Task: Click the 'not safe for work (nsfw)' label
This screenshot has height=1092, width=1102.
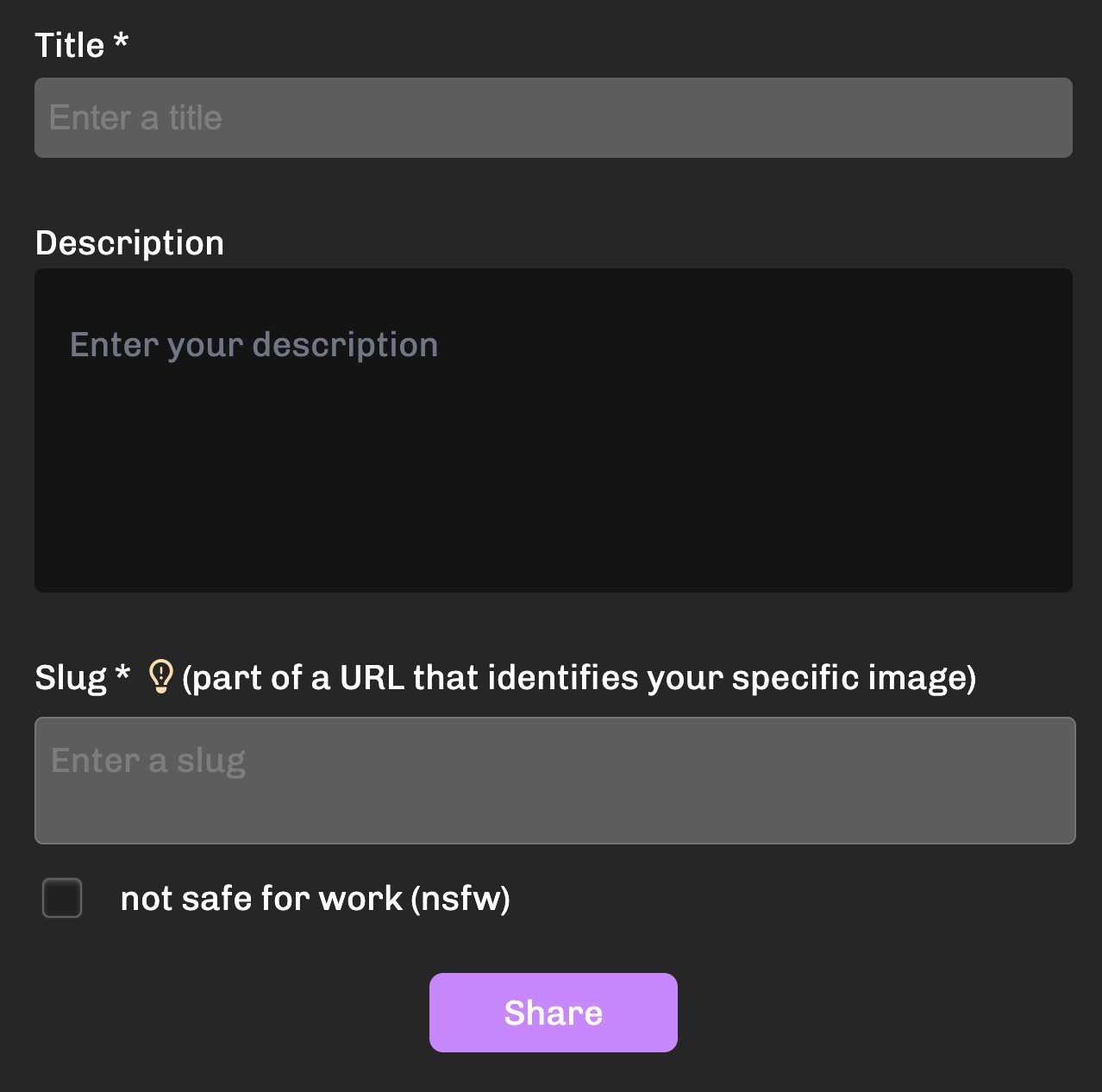Action: (x=315, y=897)
